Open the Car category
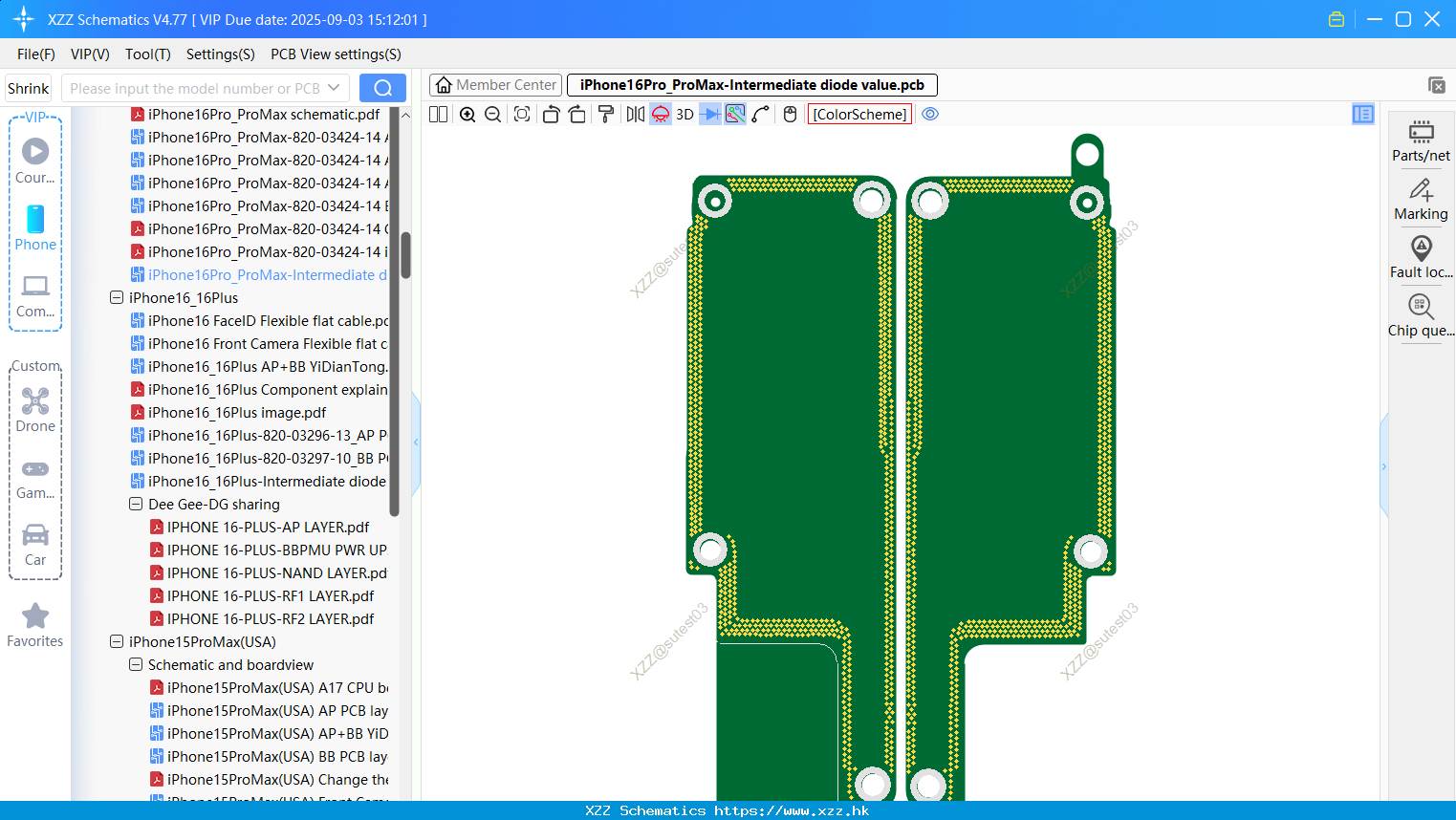 35,545
